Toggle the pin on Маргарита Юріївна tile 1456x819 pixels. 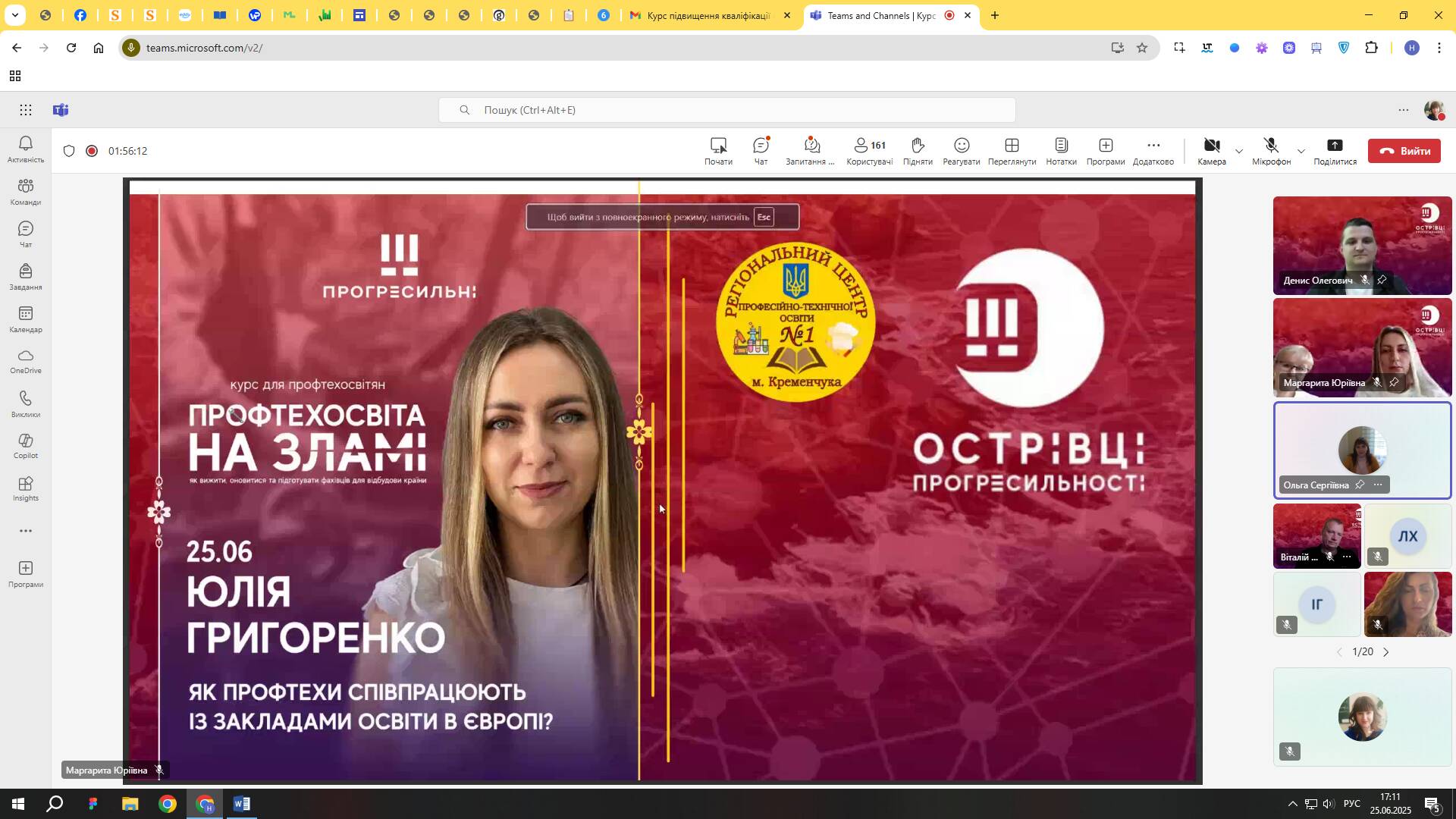click(x=1394, y=382)
